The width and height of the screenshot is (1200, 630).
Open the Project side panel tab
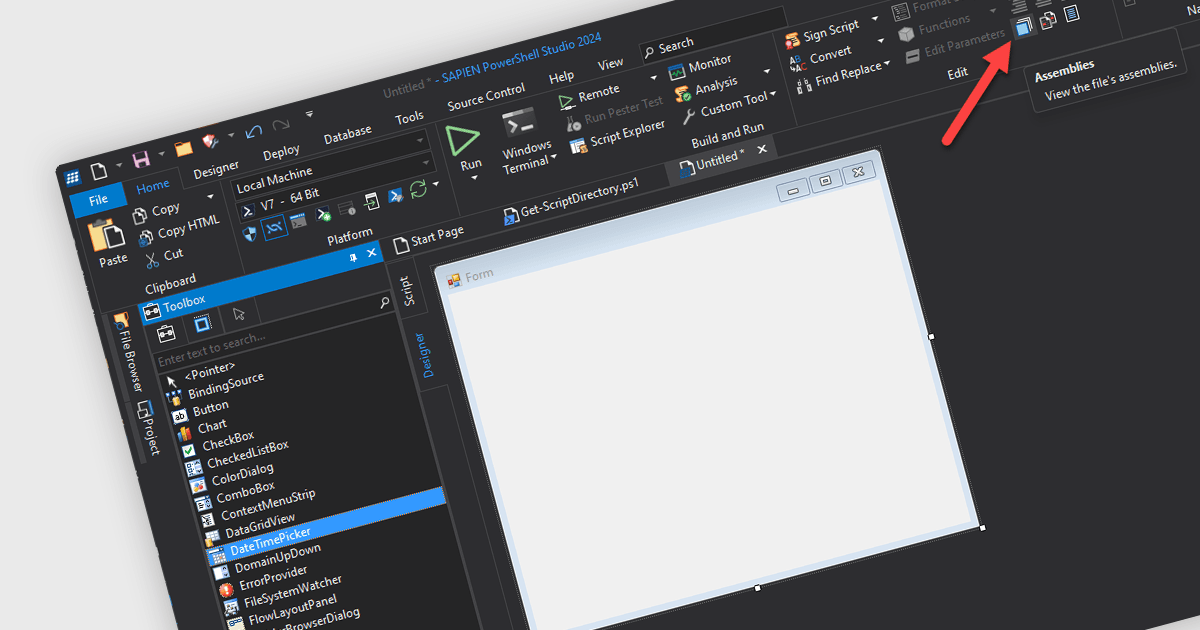147,427
